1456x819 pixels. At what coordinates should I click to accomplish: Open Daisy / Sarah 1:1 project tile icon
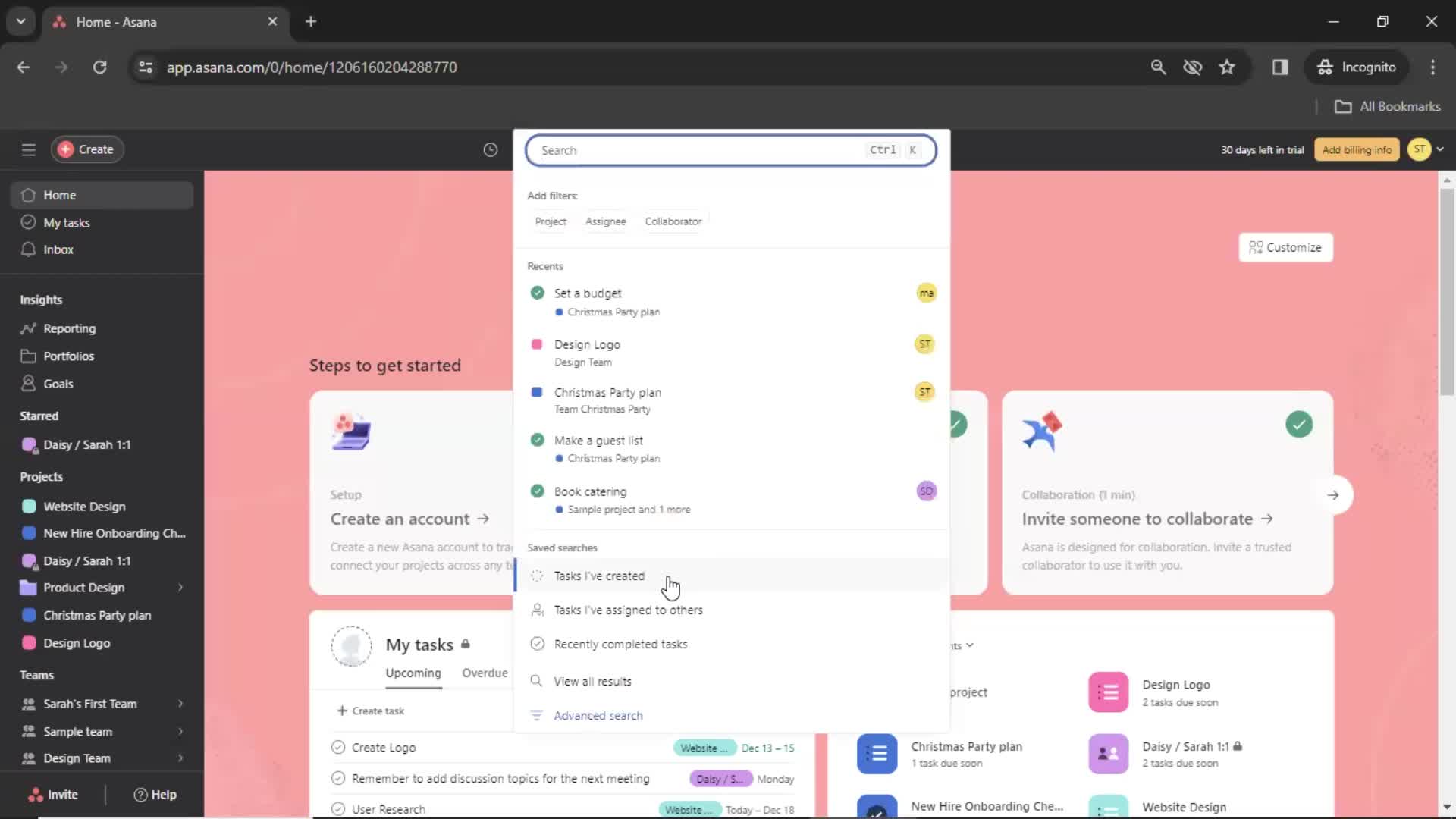[1108, 754]
